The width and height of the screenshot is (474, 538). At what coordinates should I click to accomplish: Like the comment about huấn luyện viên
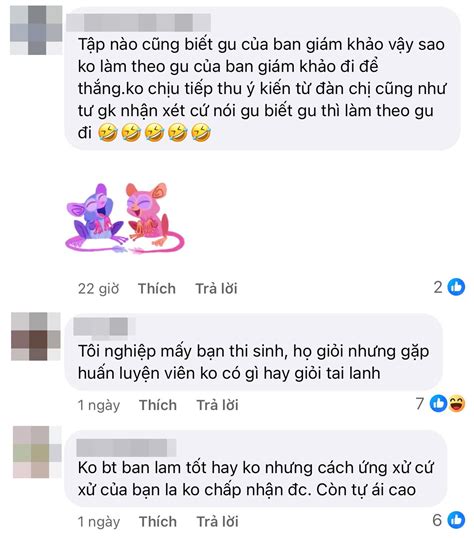(x=158, y=405)
